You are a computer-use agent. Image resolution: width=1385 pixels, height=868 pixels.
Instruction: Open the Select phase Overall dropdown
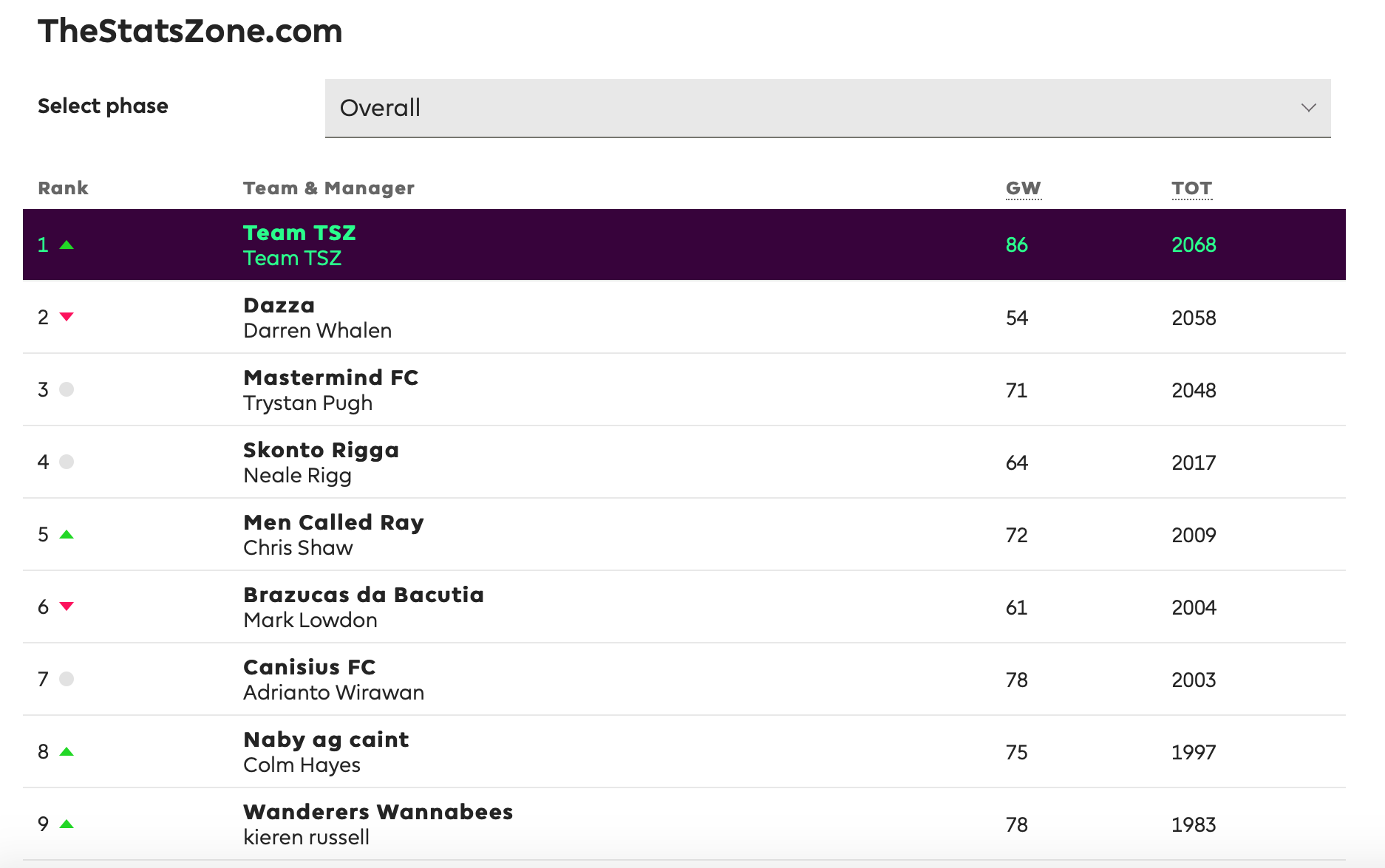(x=828, y=108)
